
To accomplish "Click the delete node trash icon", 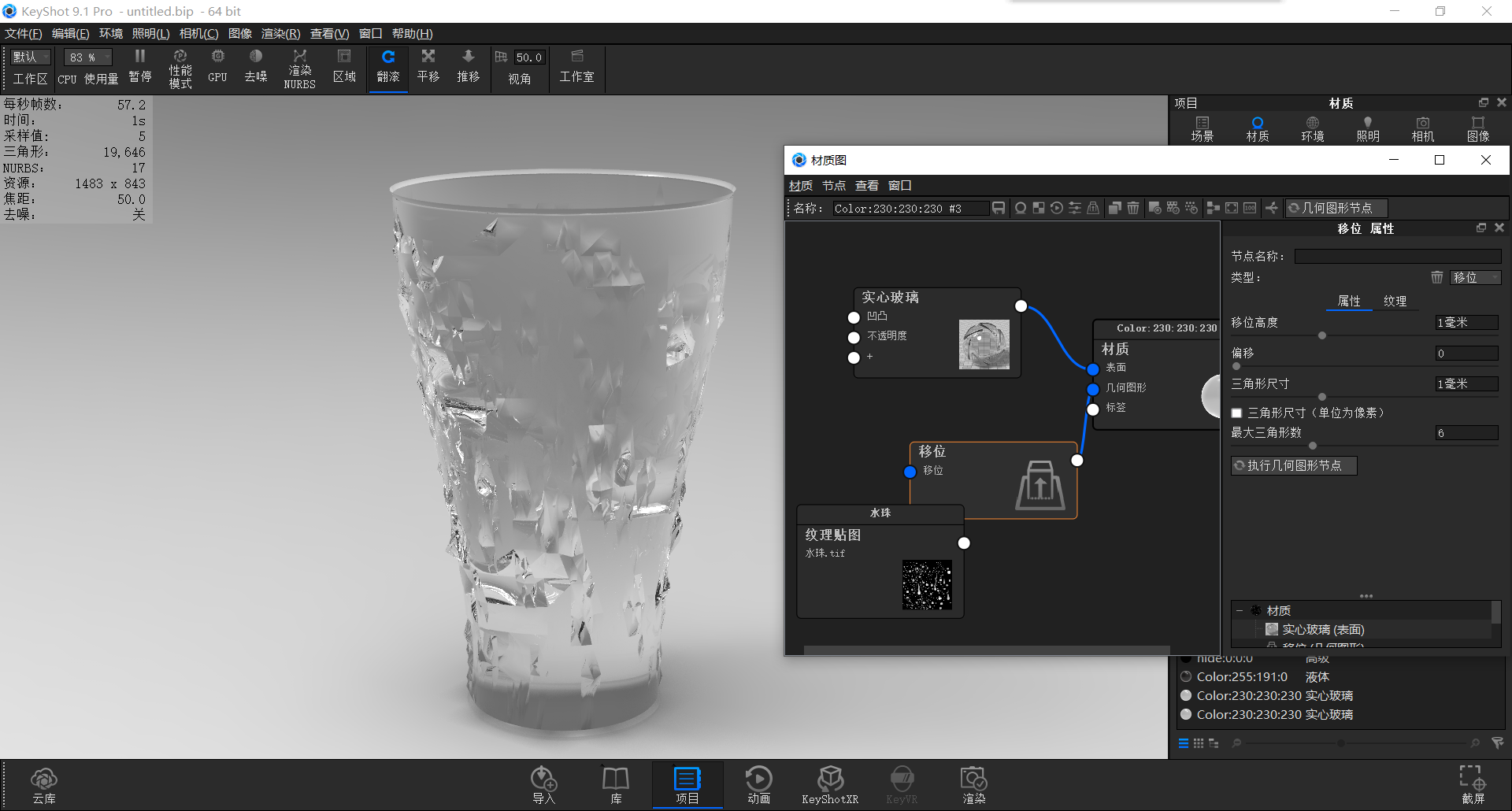I will coord(1133,208).
